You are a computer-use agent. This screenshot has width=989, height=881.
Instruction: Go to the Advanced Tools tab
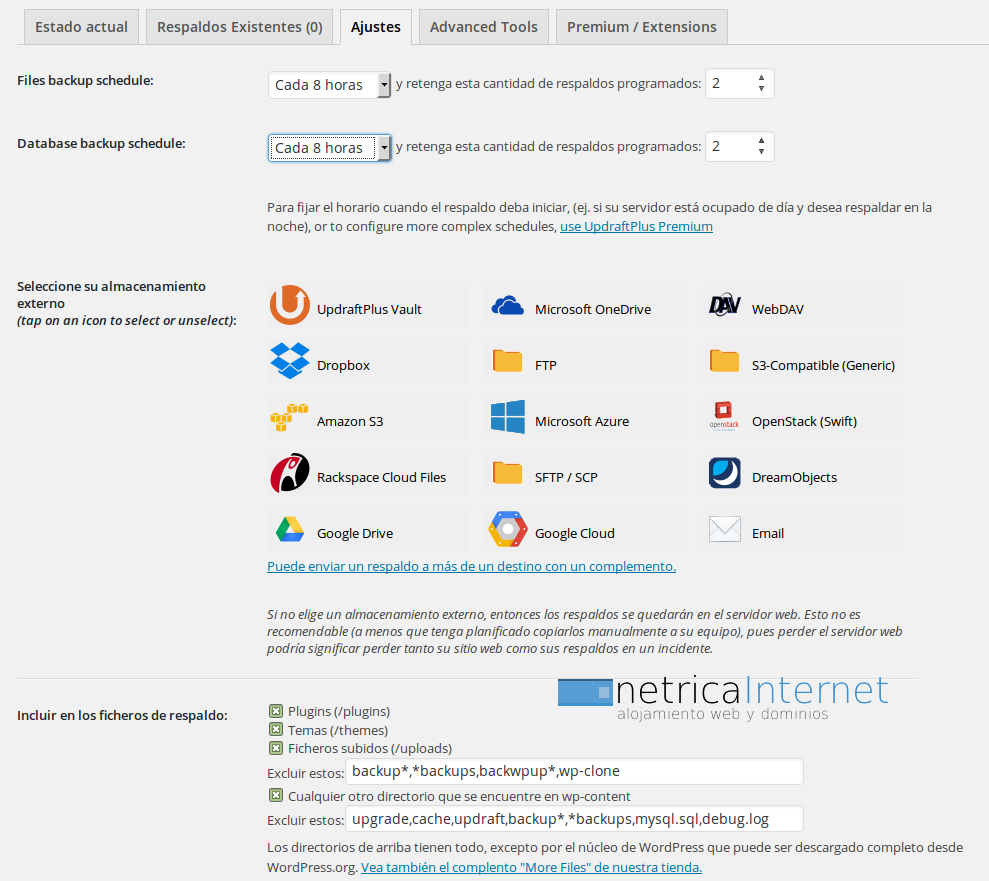point(484,27)
